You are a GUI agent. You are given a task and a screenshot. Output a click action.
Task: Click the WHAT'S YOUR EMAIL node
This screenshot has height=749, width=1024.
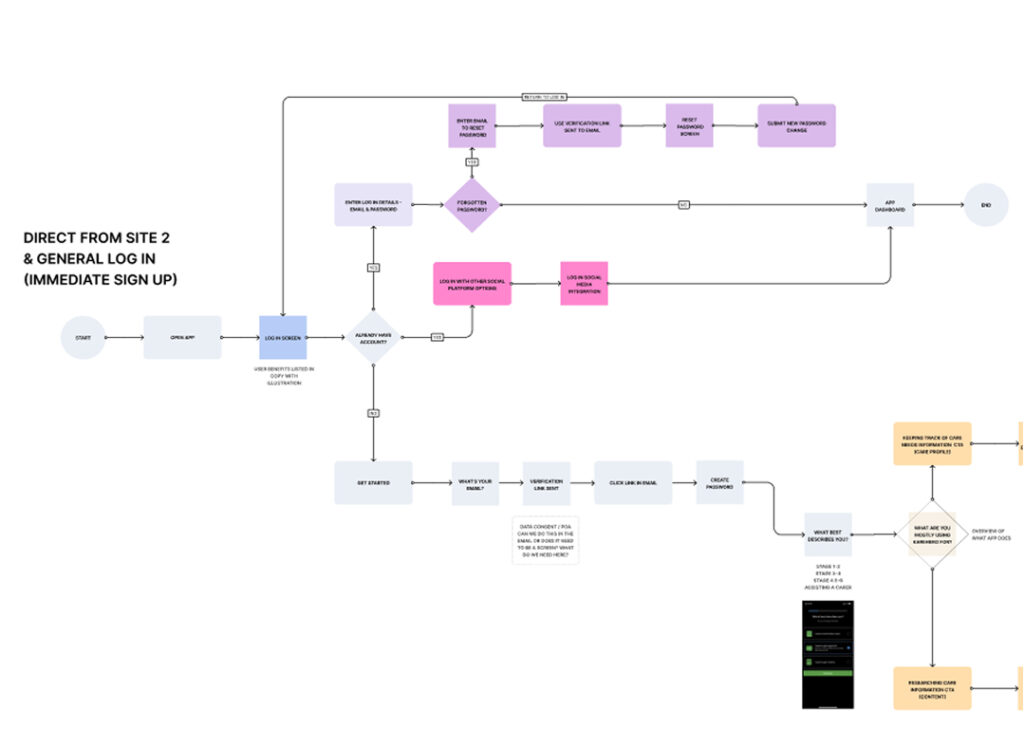[475, 483]
